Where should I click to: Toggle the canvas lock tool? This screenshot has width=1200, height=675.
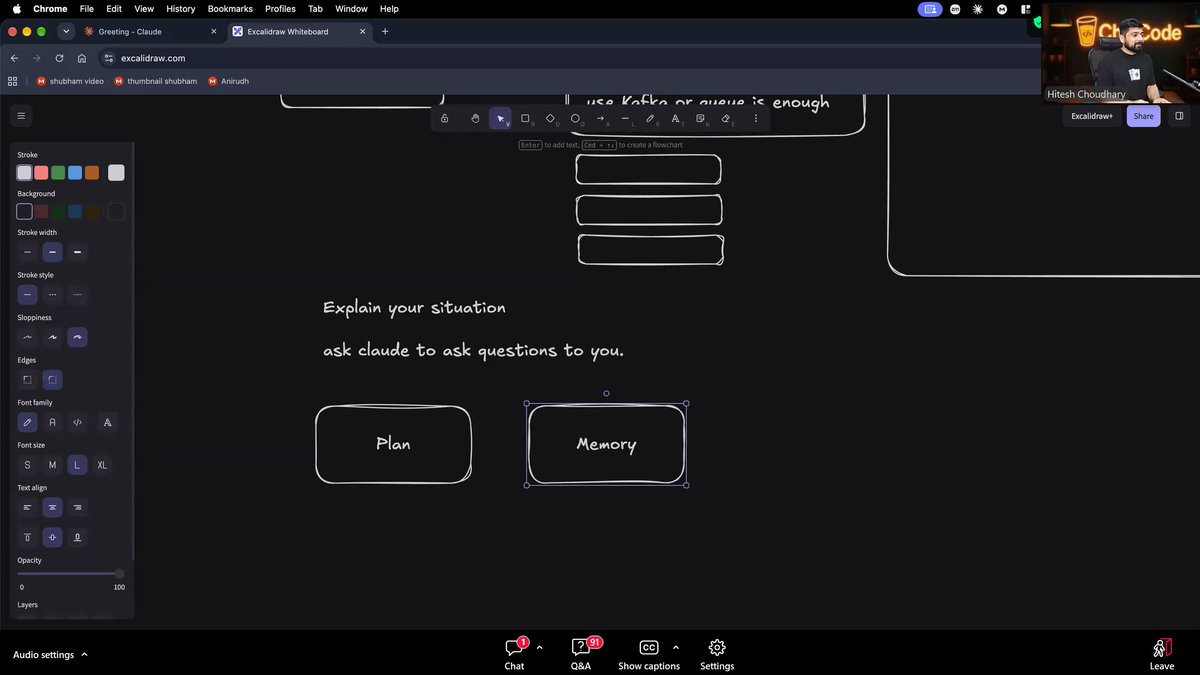[444, 118]
